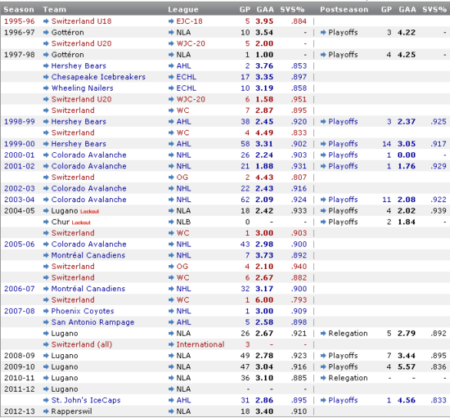Viewport: 450px width, 418px height.
Task: Select GAA value 1.58 for Switzerland U20
Action: click(264, 99)
